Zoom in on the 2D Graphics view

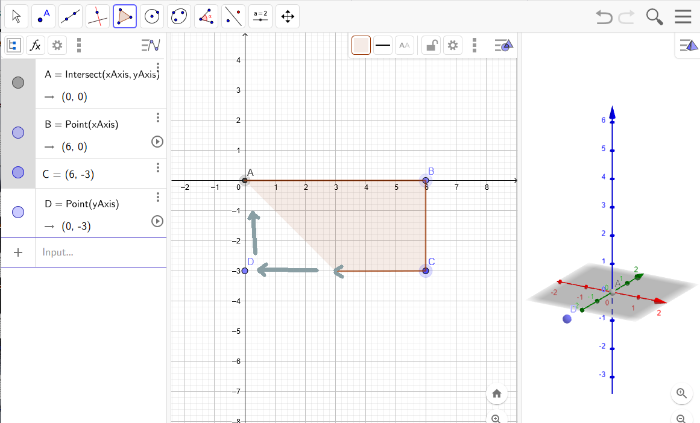point(496,419)
